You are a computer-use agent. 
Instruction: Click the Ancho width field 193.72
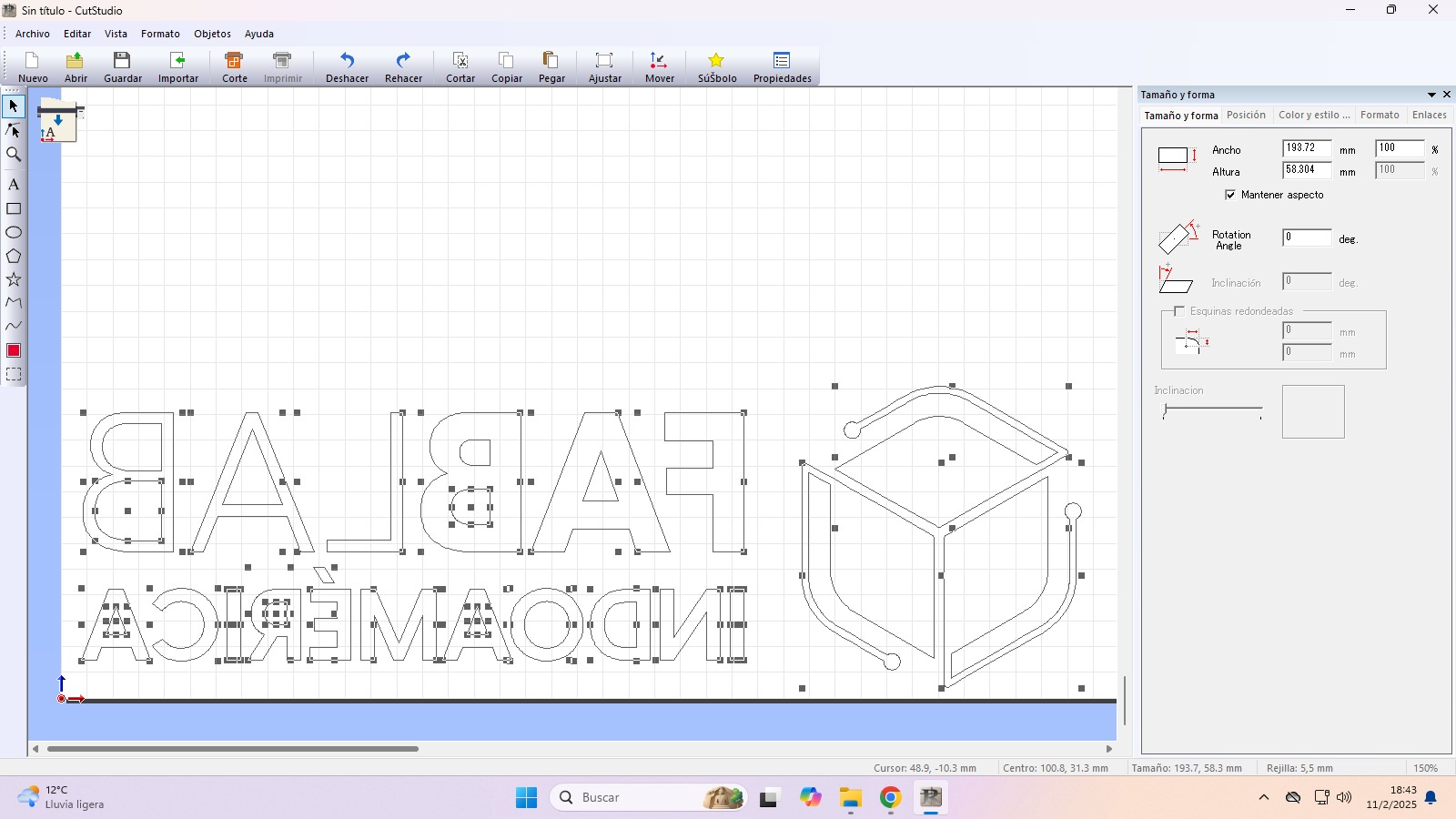(1307, 148)
